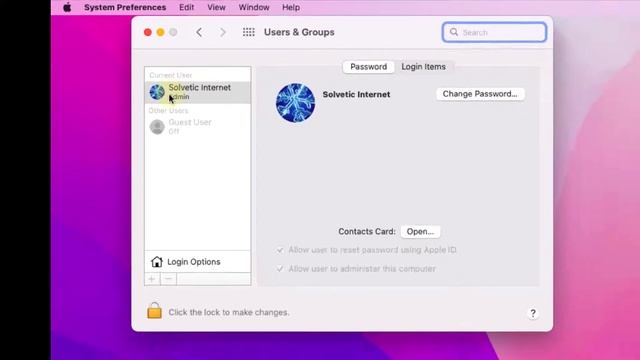Remove user with minus button

169,279
